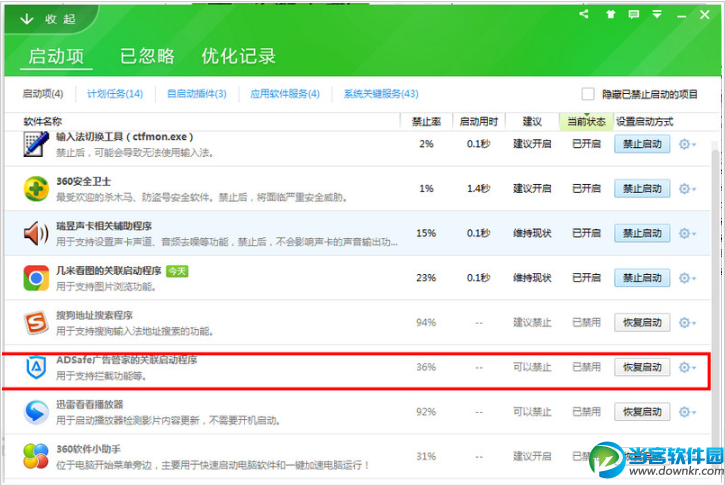Sort by 建议 column header

coord(532,122)
